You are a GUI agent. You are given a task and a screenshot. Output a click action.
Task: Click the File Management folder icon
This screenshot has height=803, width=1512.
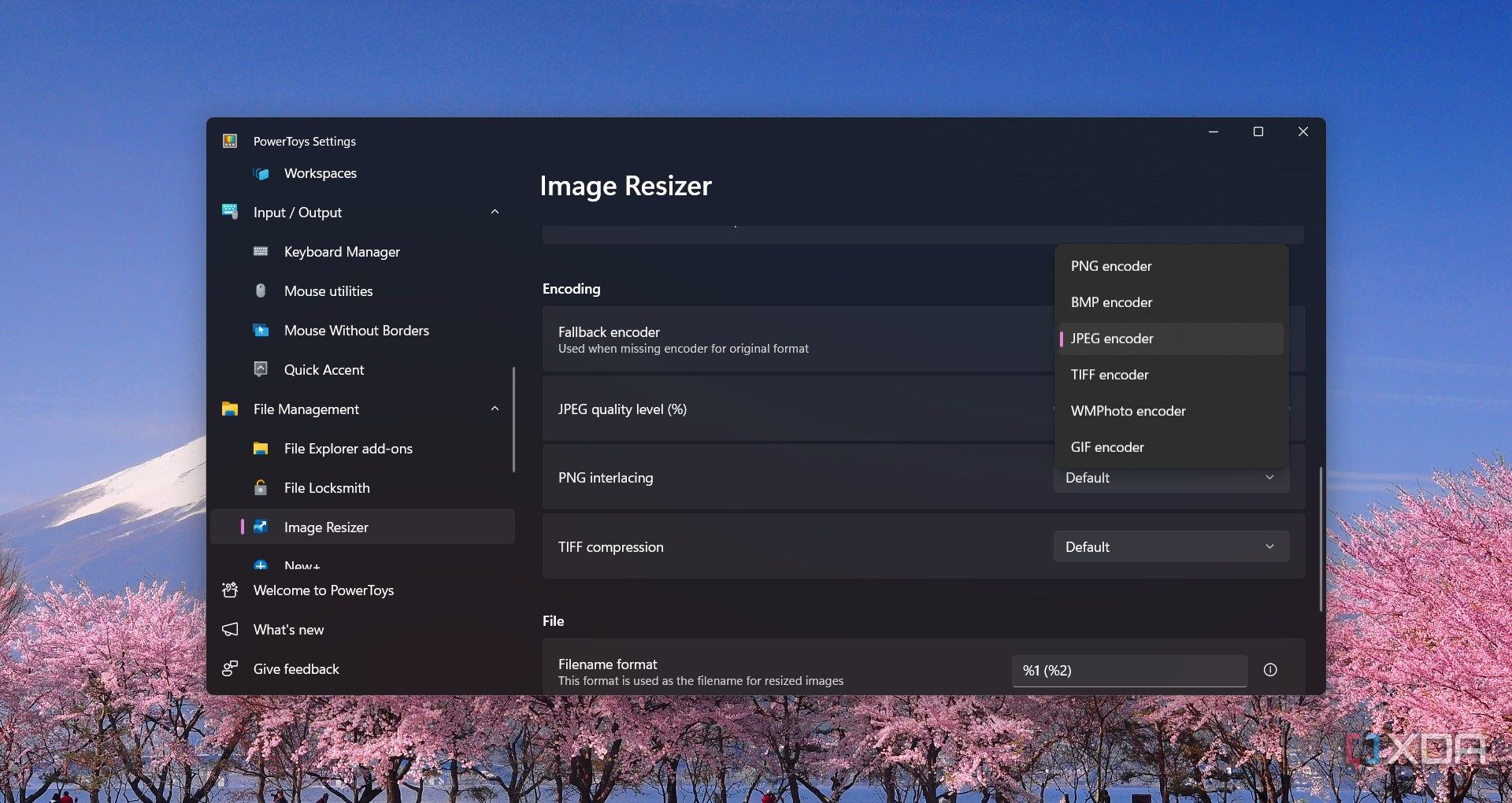(230, 409)
